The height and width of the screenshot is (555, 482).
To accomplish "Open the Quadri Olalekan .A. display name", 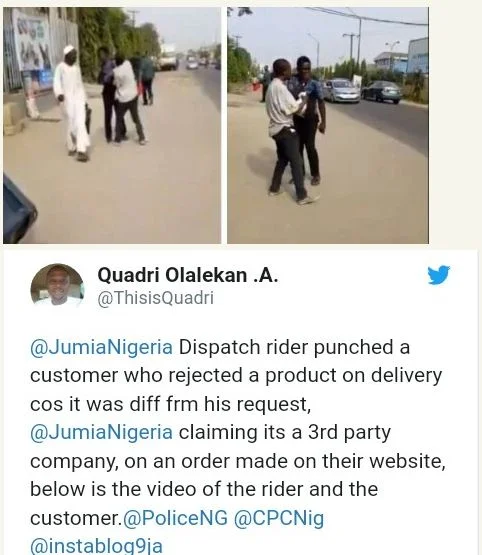I will click(188, 275).
